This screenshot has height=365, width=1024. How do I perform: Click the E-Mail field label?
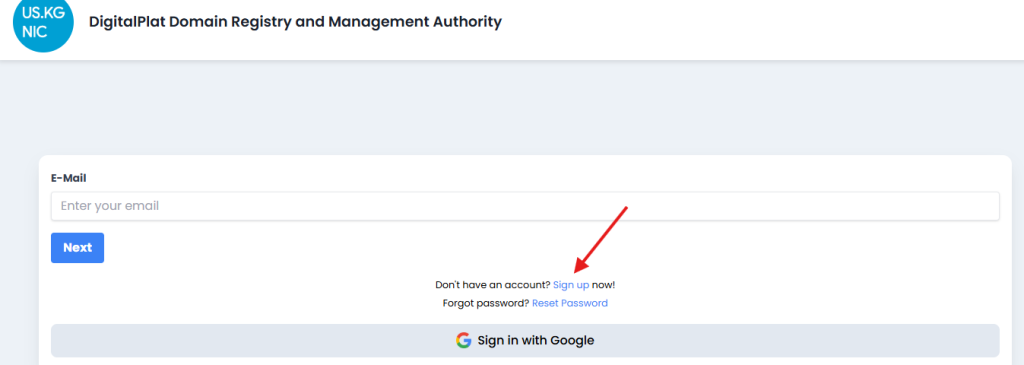pos(69,178)
